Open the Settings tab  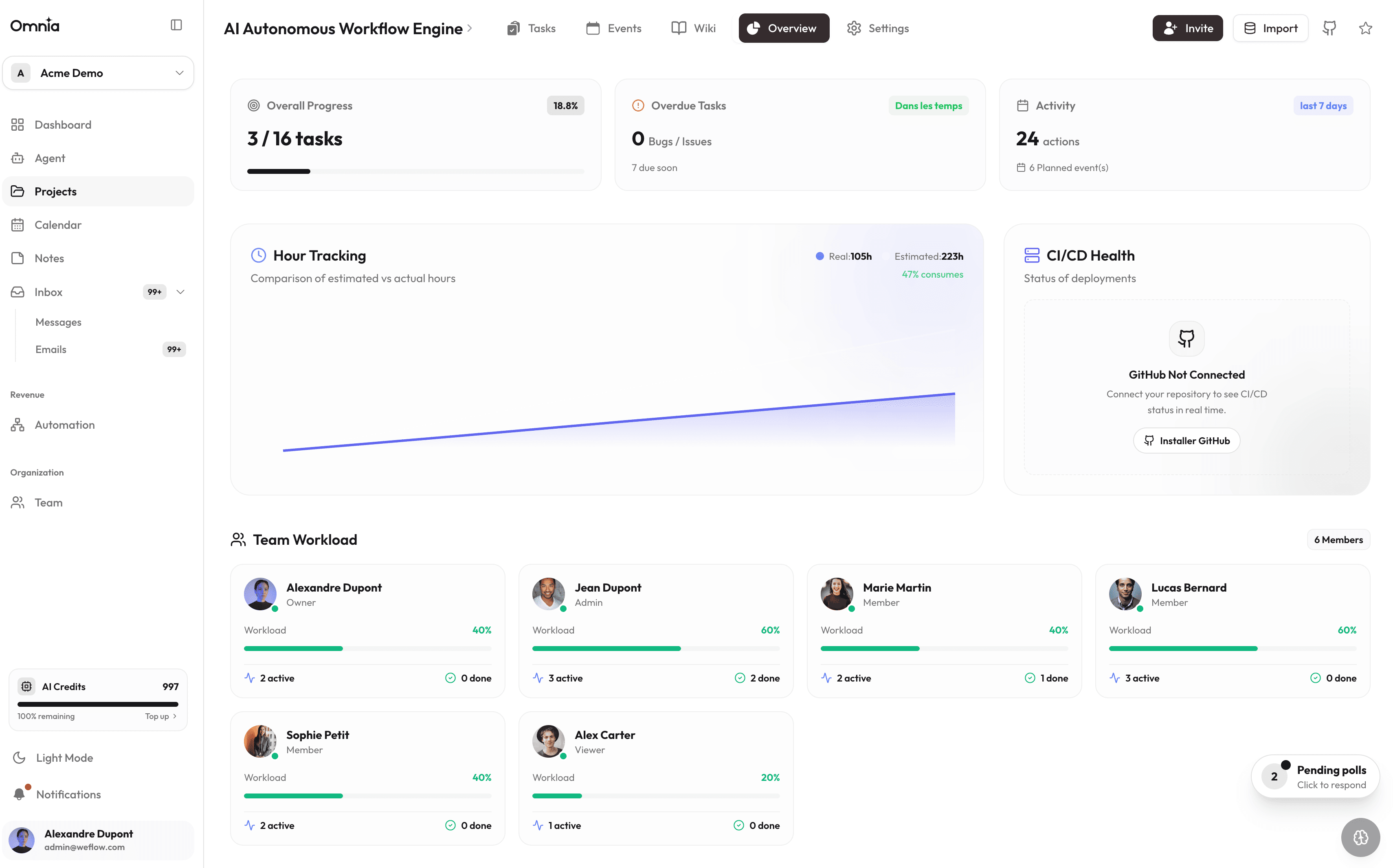pyautogui.click(x=878, y=28)
